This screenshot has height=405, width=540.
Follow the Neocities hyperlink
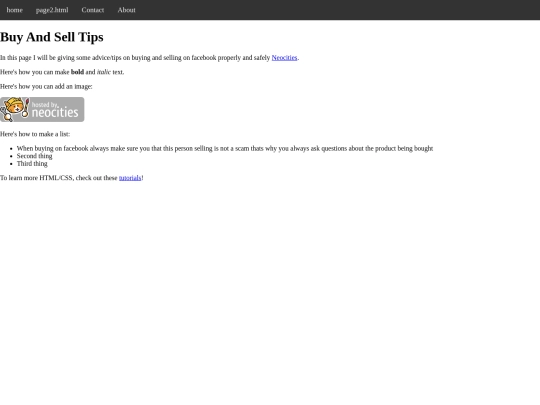point(284,58)
